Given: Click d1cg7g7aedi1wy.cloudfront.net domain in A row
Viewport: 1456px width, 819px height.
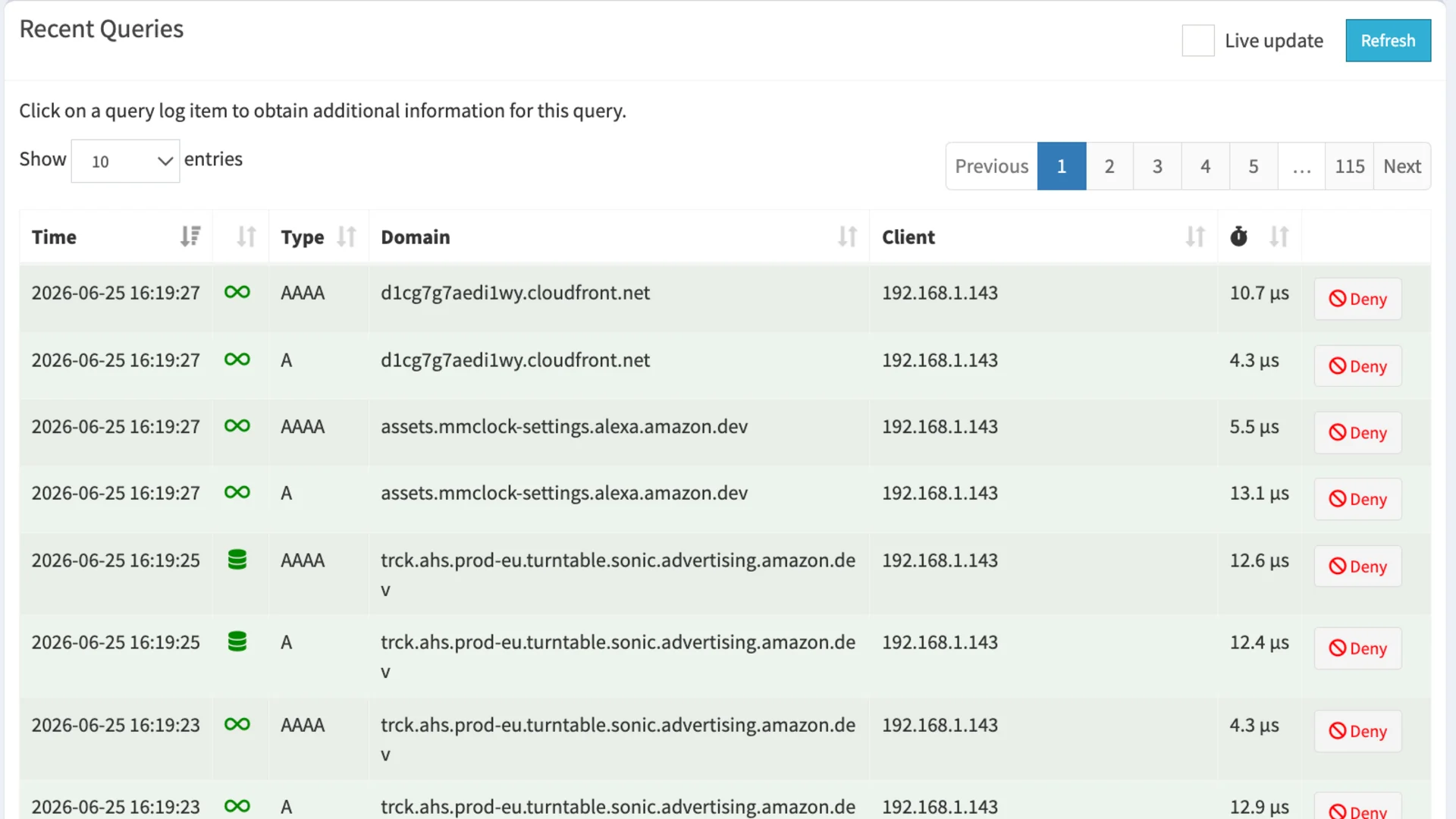Looking at the screenshot, I should tap(515, 360).
